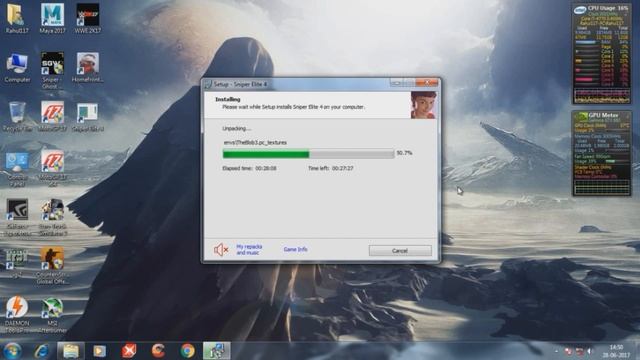Cancel the Sniper Elite 4 installation

[x=400, y=251]
